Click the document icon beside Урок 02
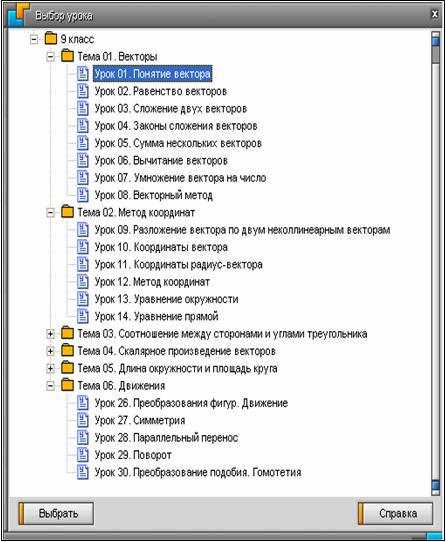 pyautogui.click(x=83, y=91)
